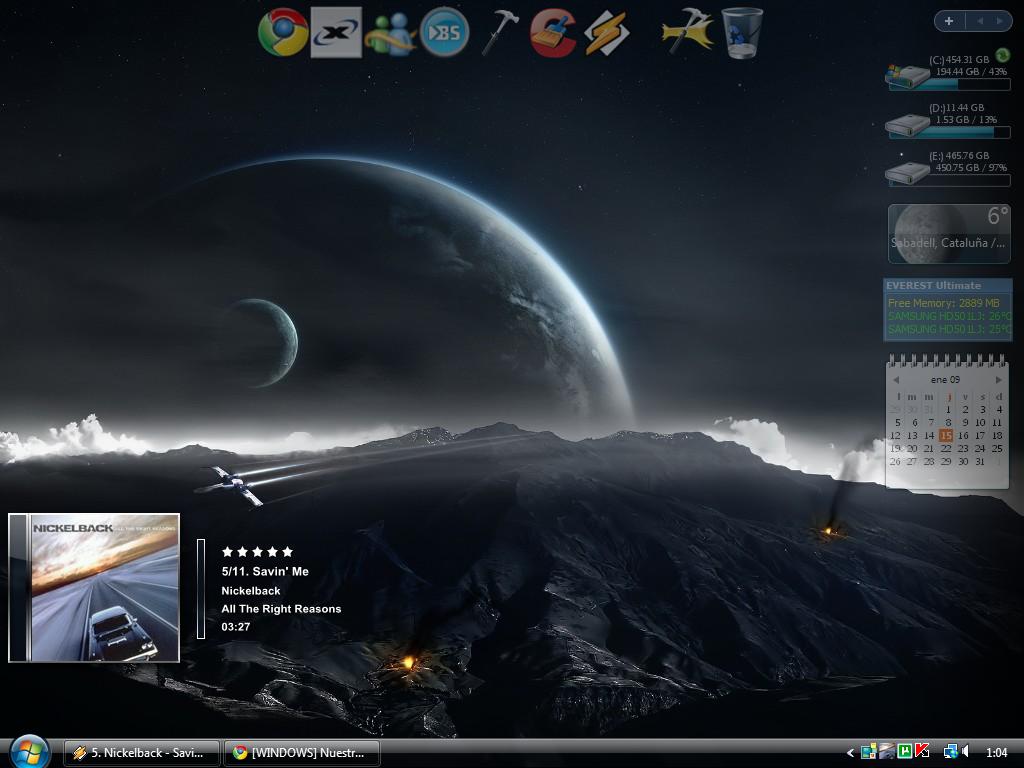The height and width of the screenshot is (768, 1024).
Task: Click the five-star song rating
Action: [257, 551]
